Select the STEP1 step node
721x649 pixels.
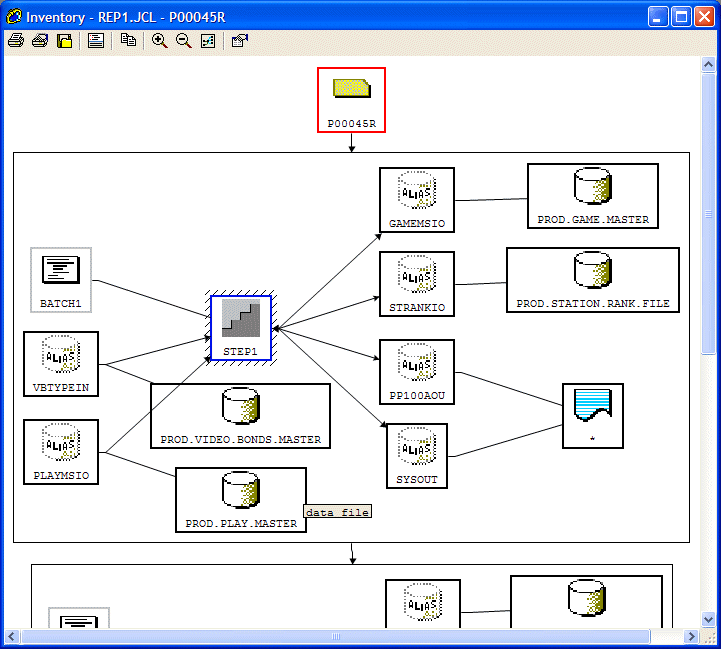[x=241, y=327]
